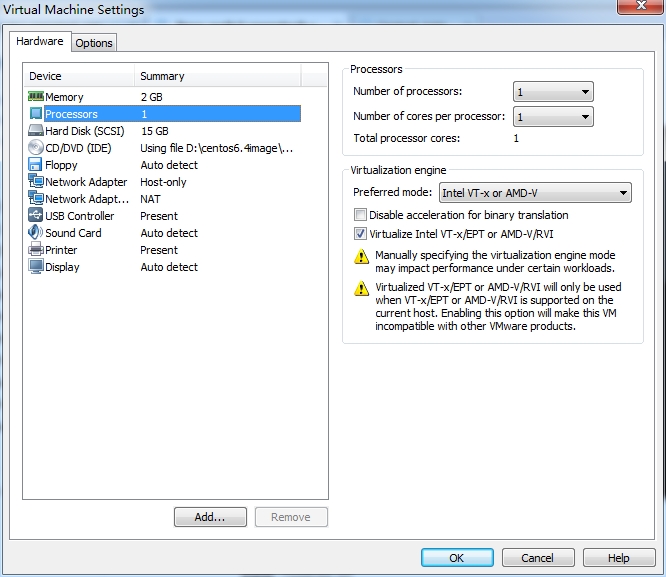Click the NAT Network Adapter icon
The height and width of the screenshot is (577, 666).
pos(36,198)
